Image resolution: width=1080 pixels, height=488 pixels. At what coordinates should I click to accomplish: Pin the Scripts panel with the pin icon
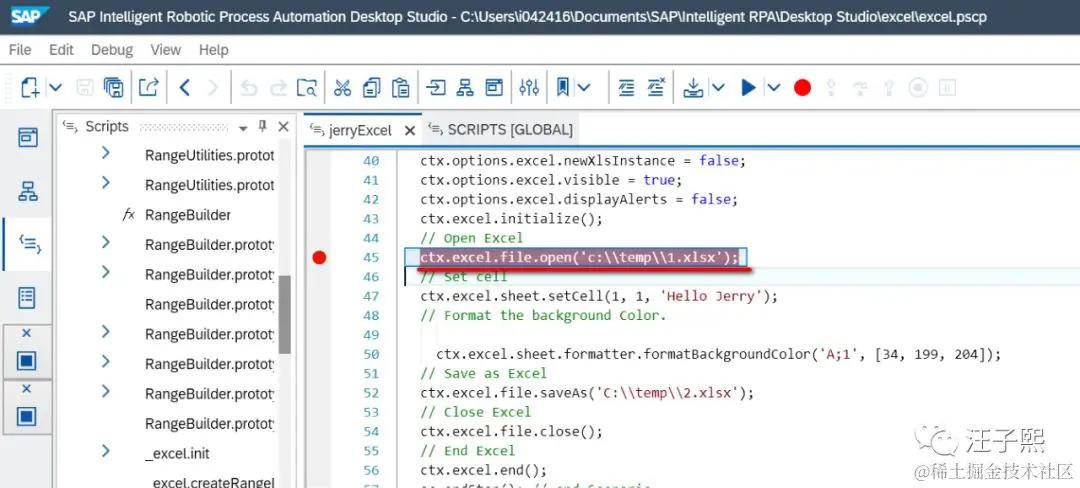click(x=262, y=126)
